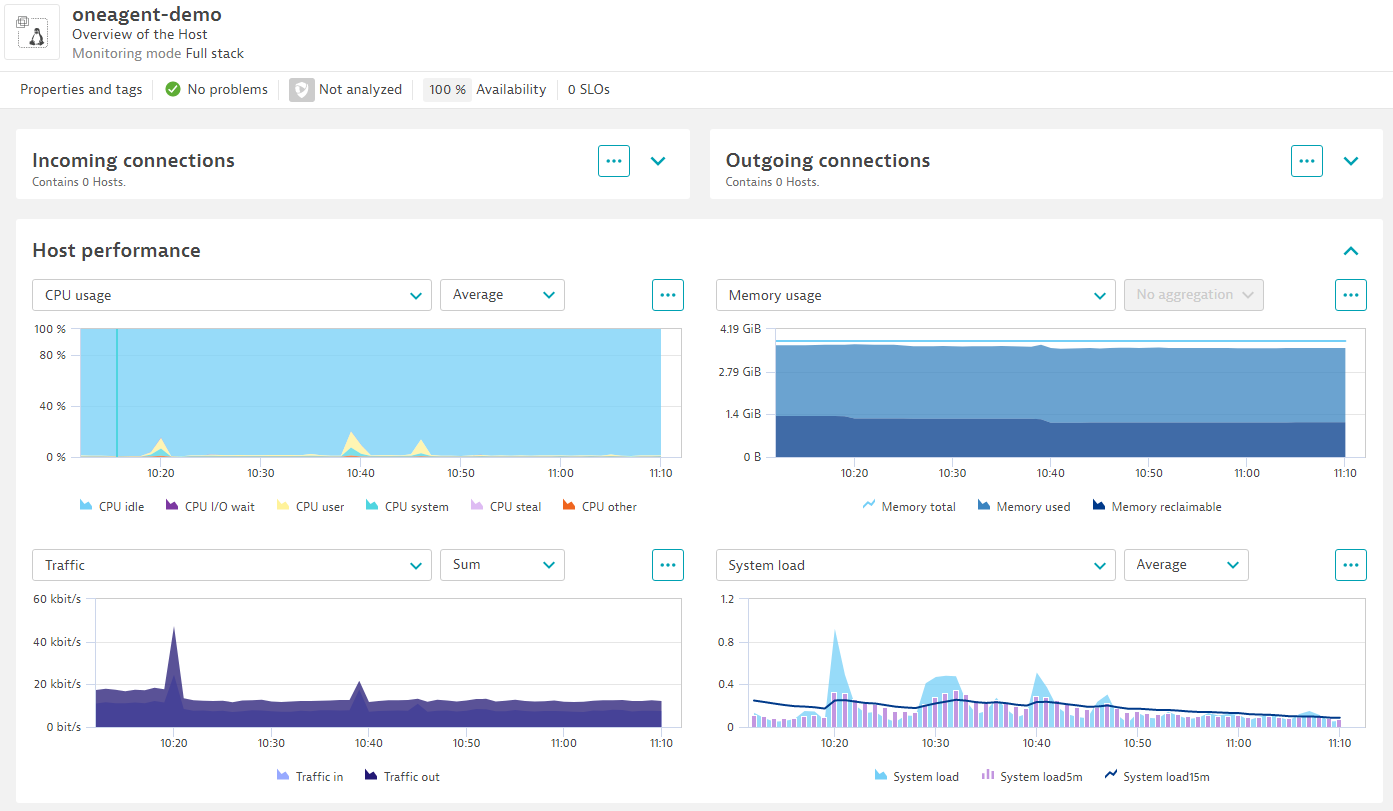Image resolution: width=1393 pixels, height=811 pixels.
Task: Open the System load chart options menu
Action: (x=1351, y=564)
